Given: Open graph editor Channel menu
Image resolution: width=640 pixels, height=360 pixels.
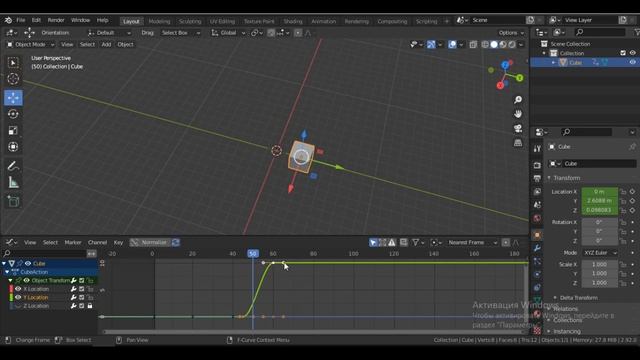Looking at the screenshot, I should point(97,242).
